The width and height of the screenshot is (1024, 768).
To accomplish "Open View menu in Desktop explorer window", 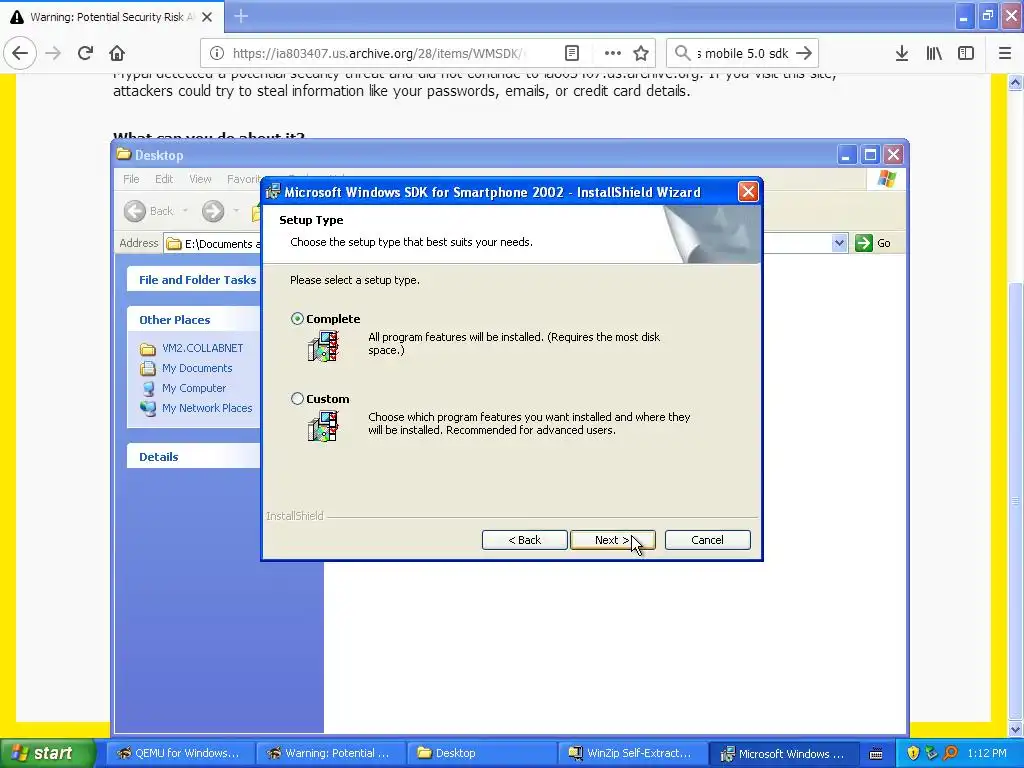I will [x=200, y=179].
